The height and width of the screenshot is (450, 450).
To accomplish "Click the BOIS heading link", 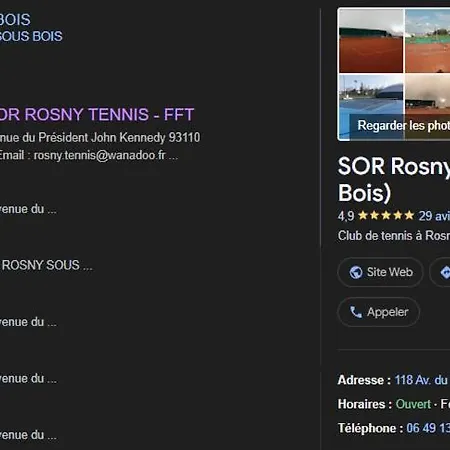I will click(15, 20).
